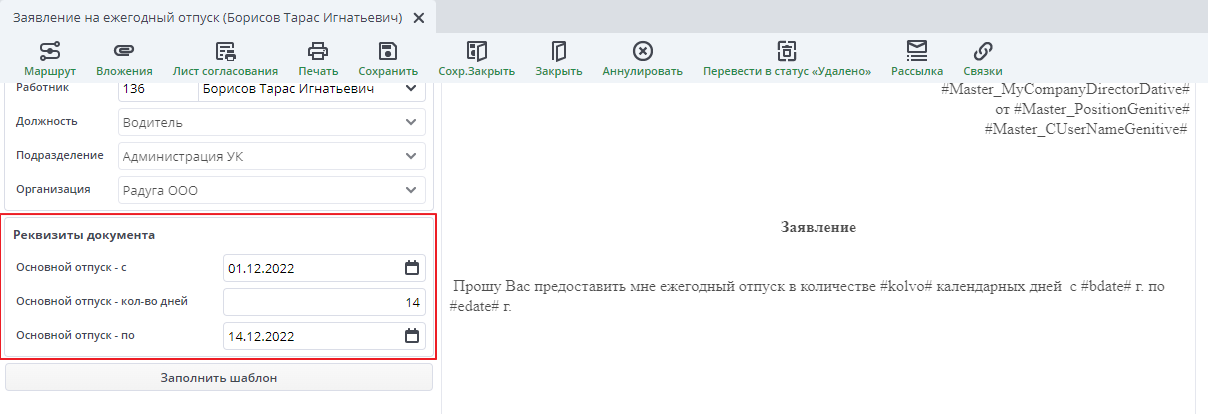Screen dimensions: 1208x414
Task: Open calendar for Основной отпуск - с
Action: point(411,268)
